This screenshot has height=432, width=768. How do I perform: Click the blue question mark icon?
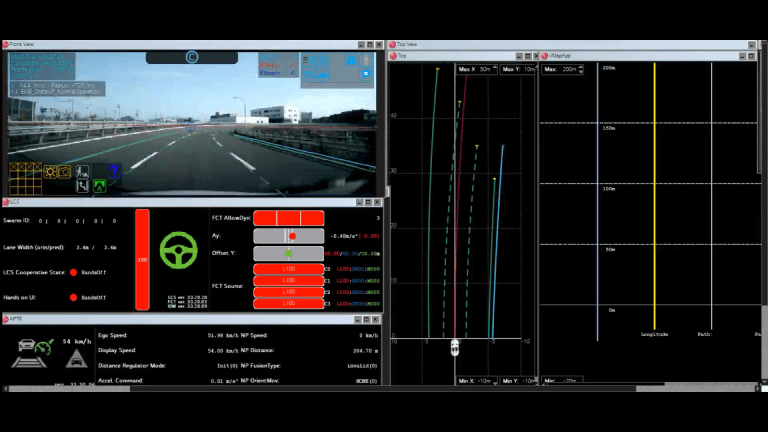click(114, 171)
